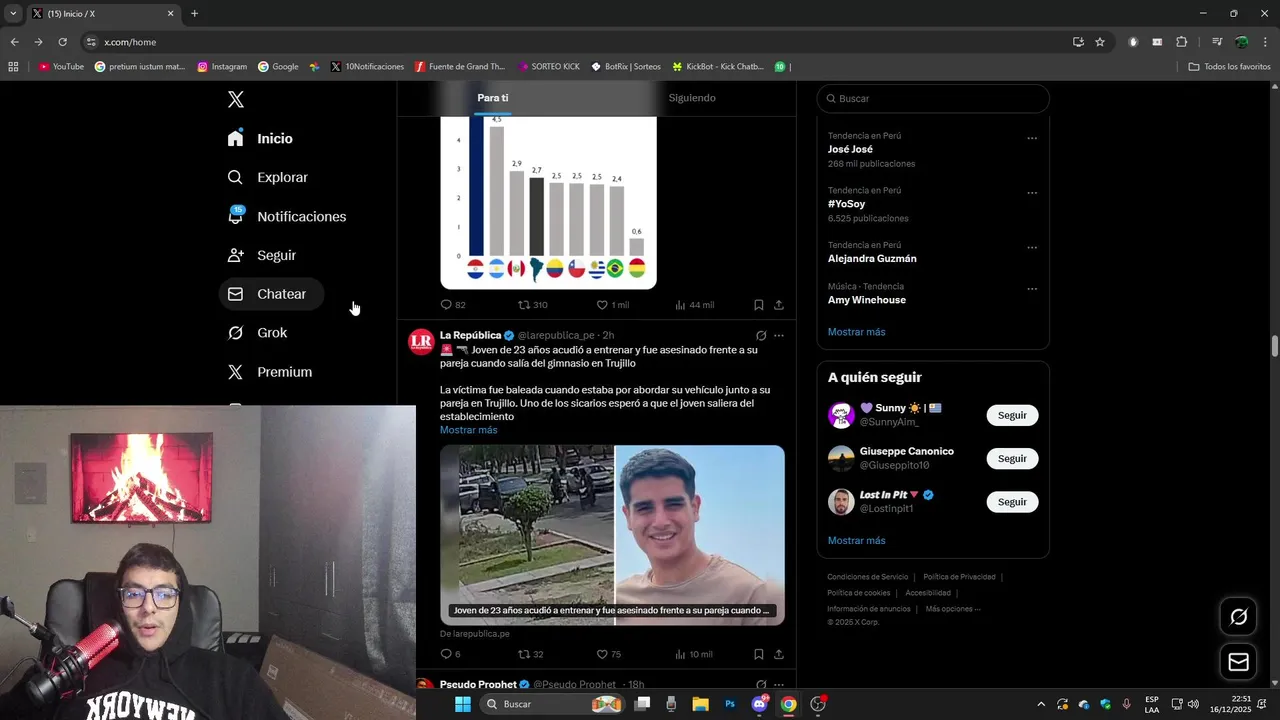This screenshot has width=1280, height=720.
Task: Open Condiciones de Servicio link
Action: [868, 577]
